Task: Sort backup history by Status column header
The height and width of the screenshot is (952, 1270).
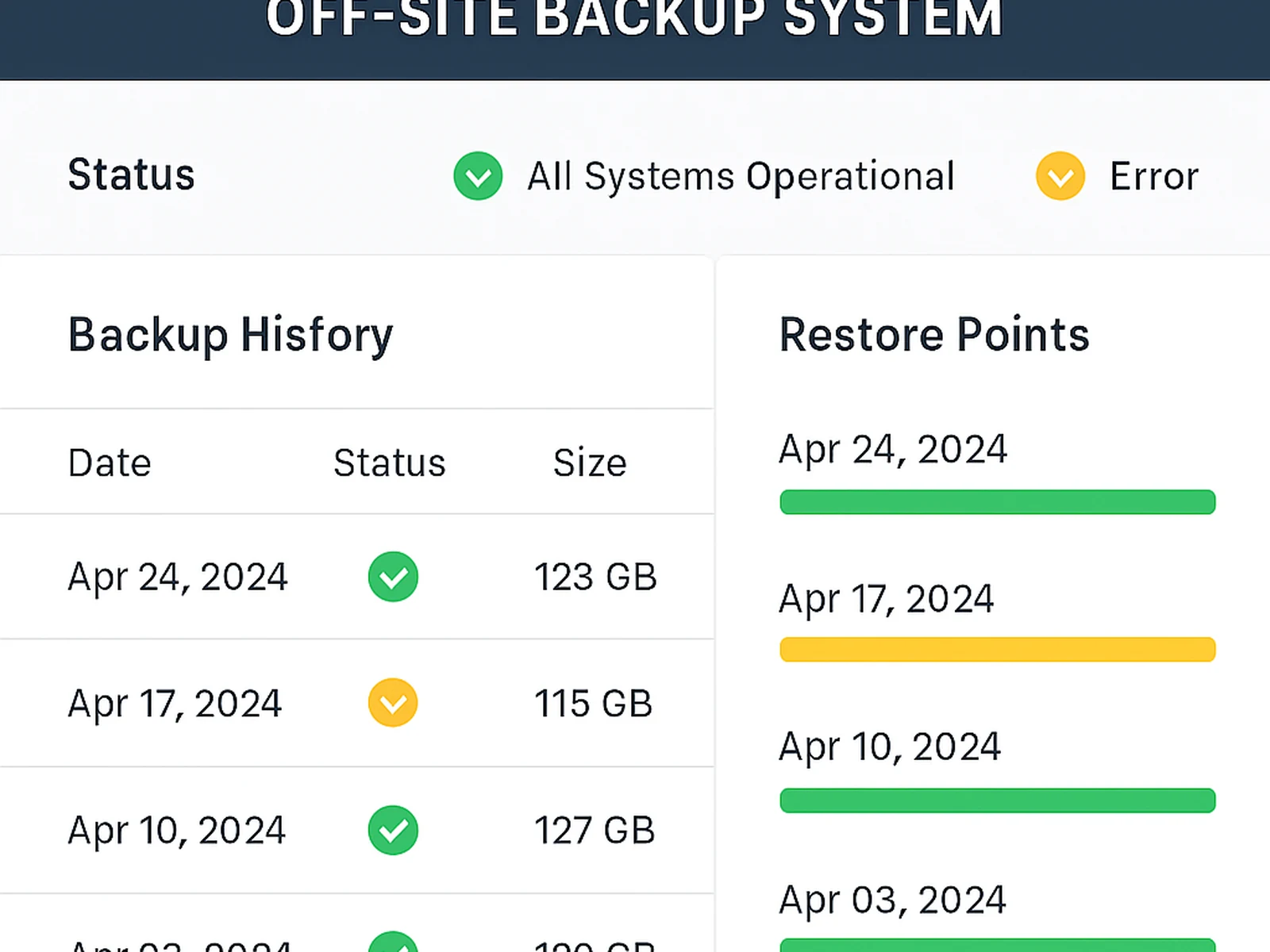Action: [389, 463]
